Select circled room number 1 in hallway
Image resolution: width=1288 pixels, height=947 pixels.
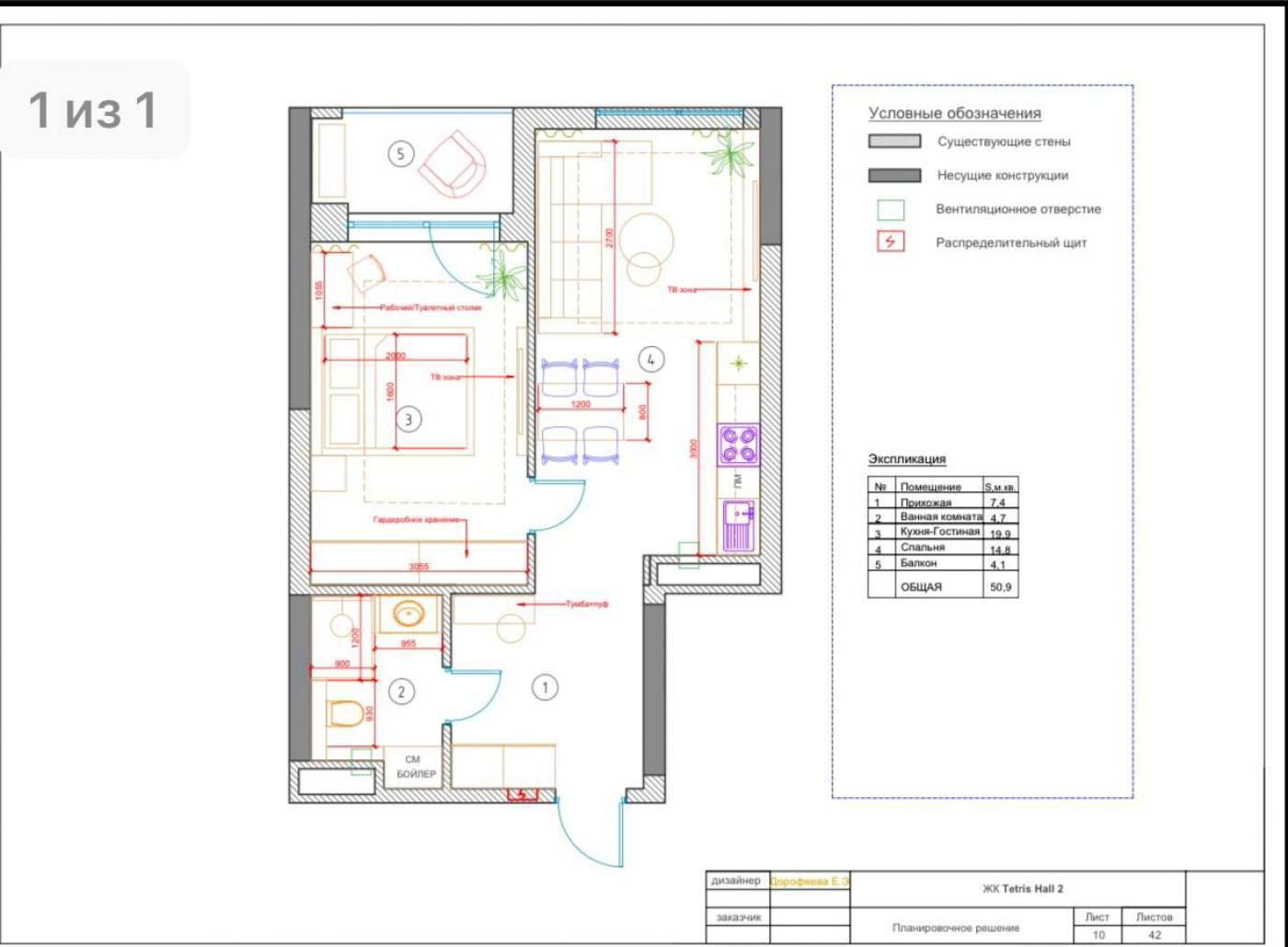coord(545,687)
